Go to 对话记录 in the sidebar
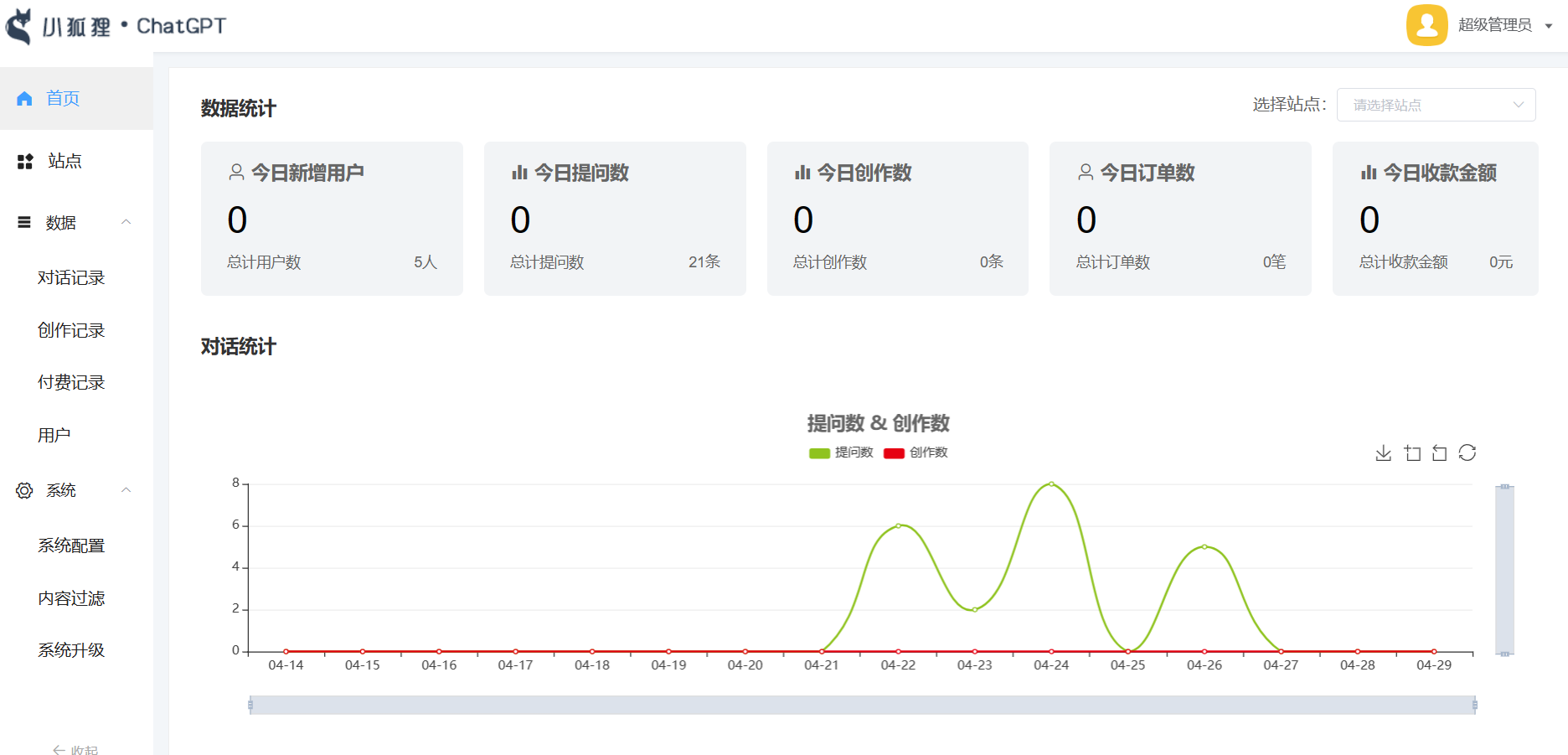The width and height of the screenshot is (1568, 755). coord(71,277)
